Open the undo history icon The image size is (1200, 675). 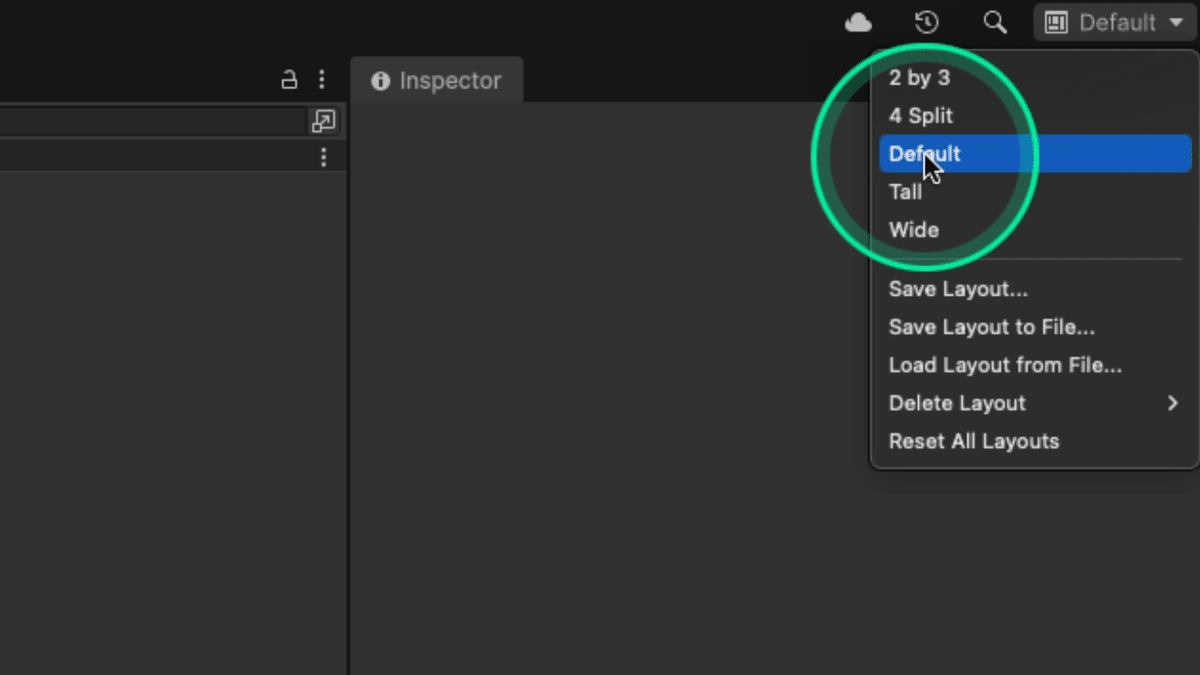[927, 23]
